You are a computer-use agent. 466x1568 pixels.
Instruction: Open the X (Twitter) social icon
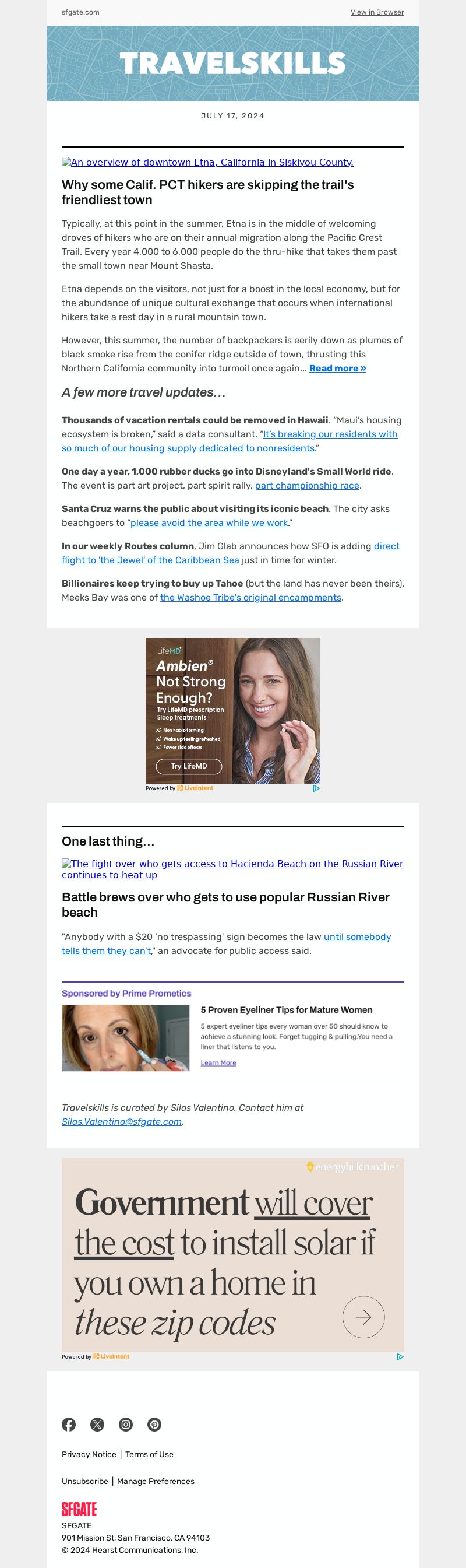pos(97,1425)
